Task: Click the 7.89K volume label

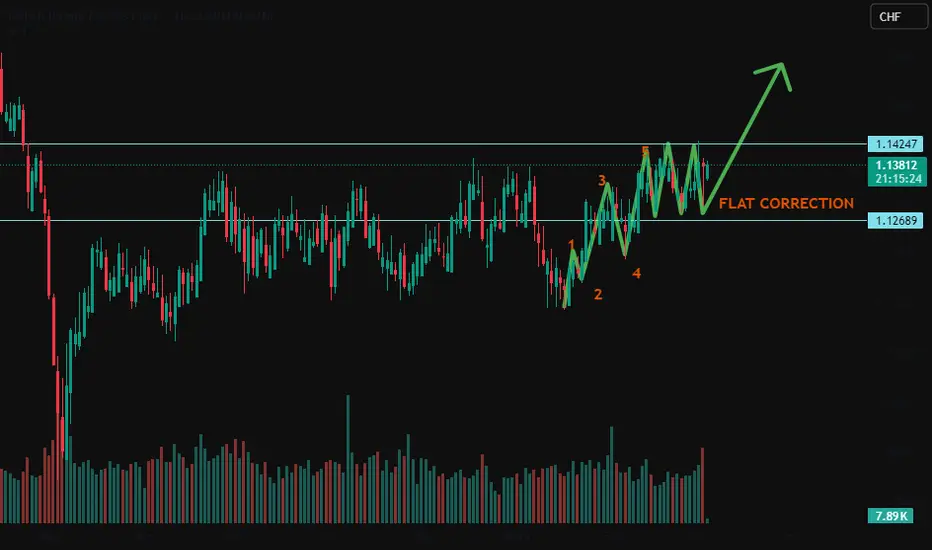Action: 890,516
